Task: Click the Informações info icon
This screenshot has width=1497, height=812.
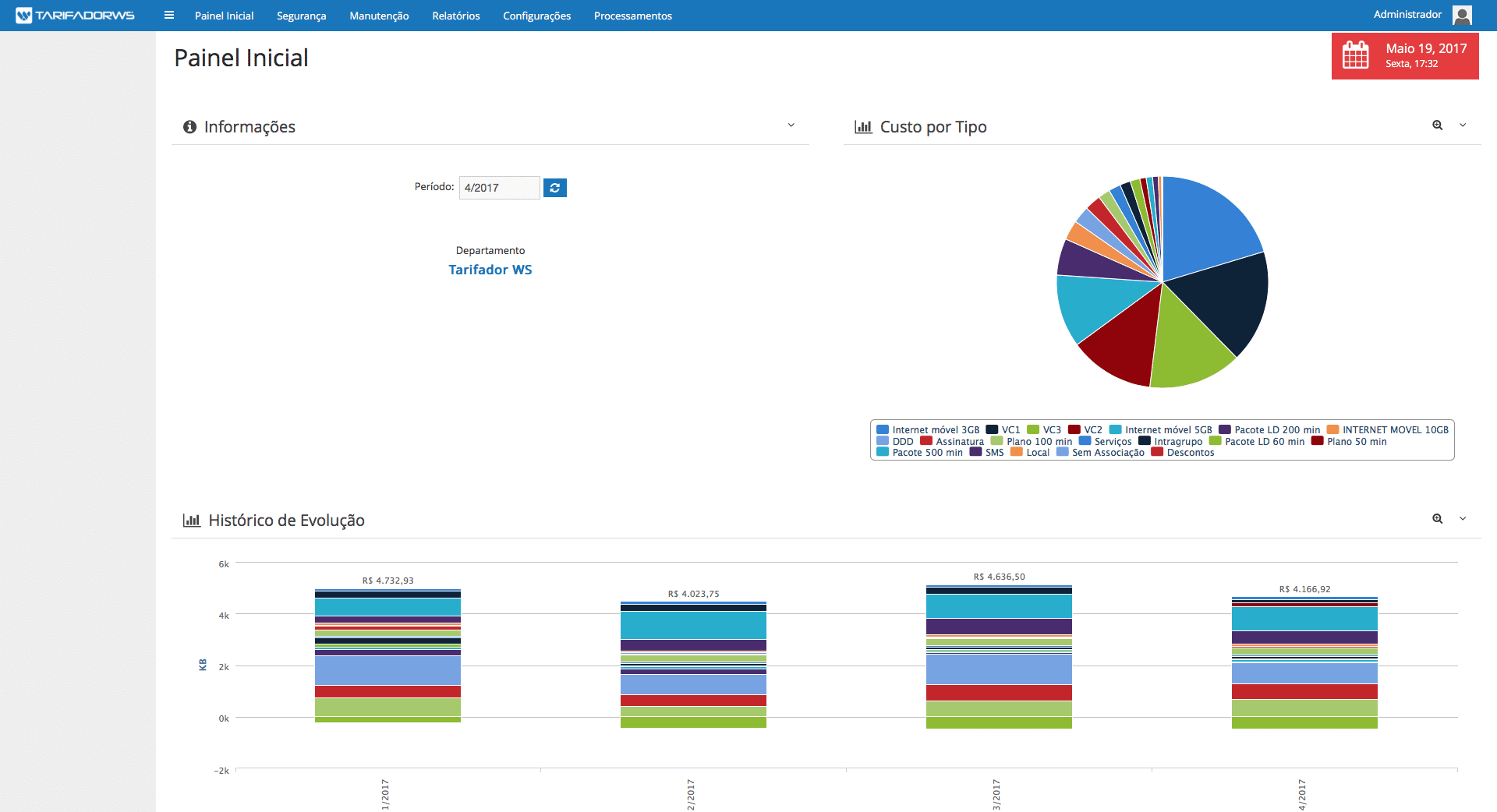Action: [x=189, y=127]
